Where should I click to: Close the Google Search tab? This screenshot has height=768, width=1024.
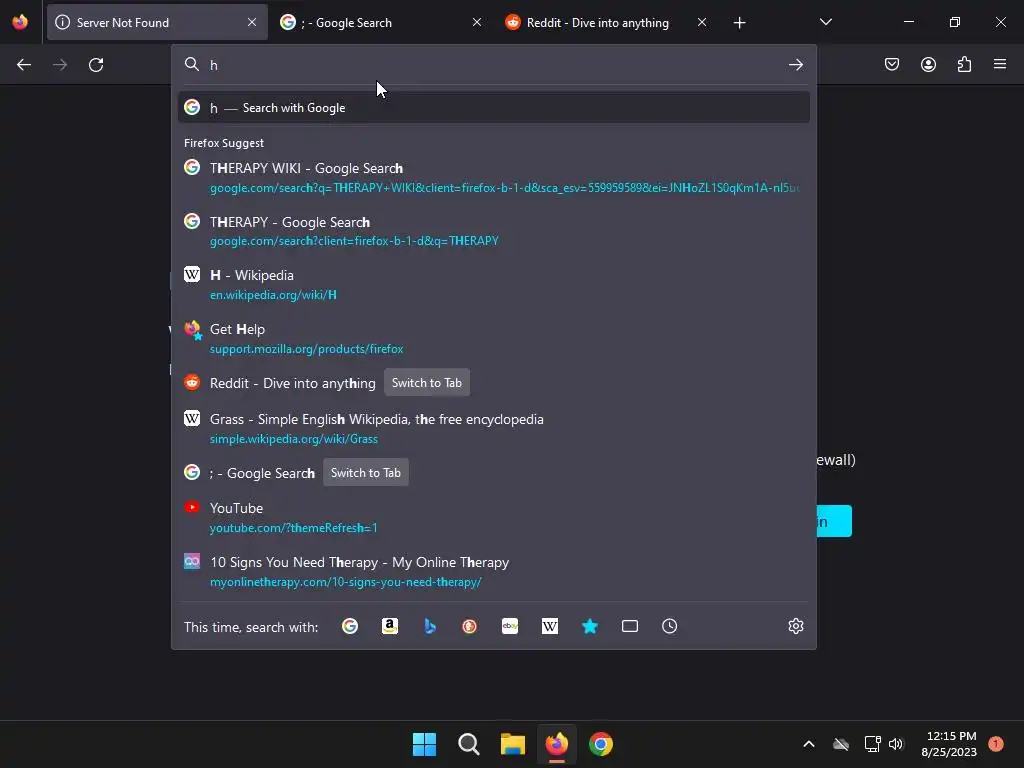pyautogui.click(x=477, y=22)
